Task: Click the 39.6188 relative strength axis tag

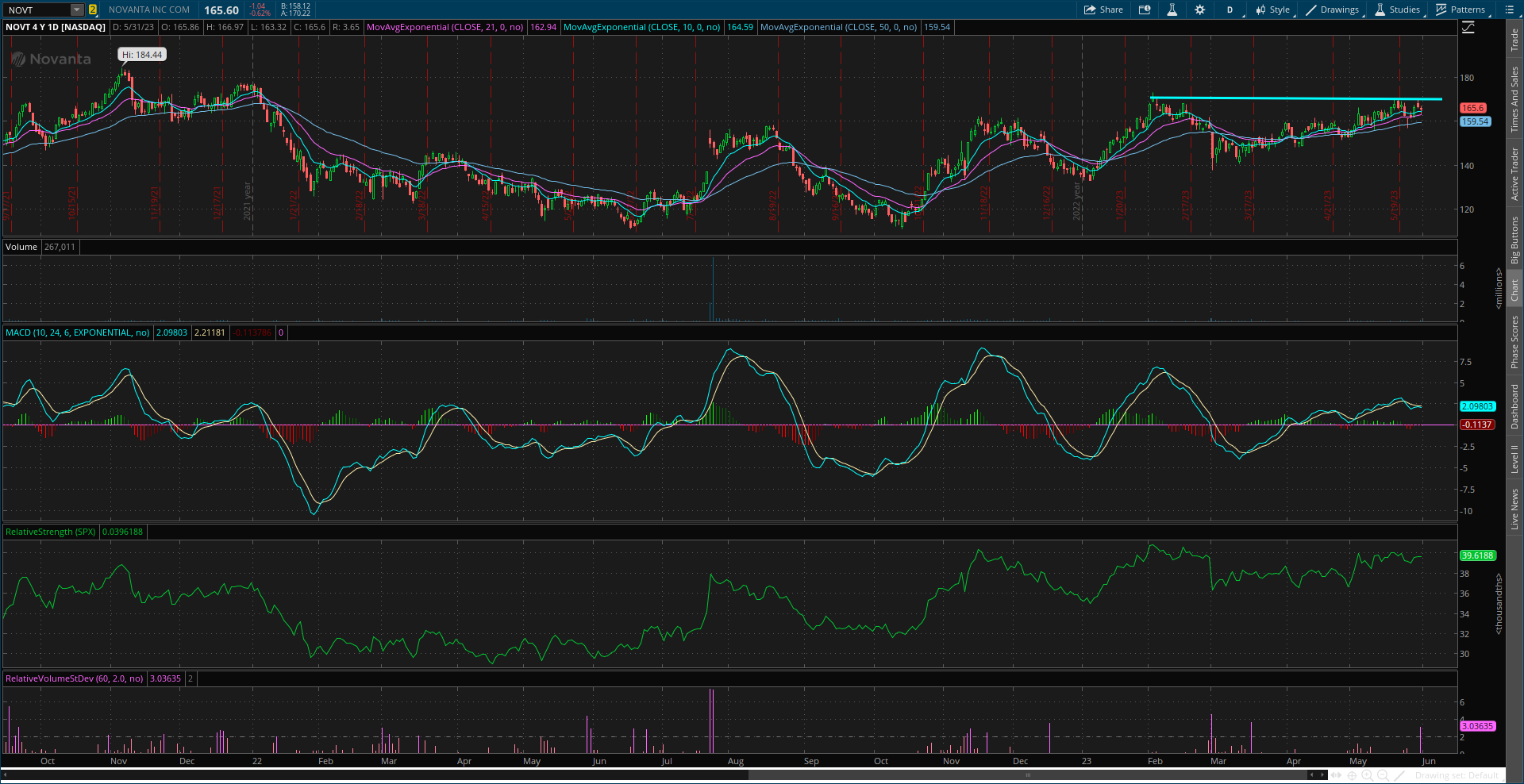Action: click(1477, 555)
